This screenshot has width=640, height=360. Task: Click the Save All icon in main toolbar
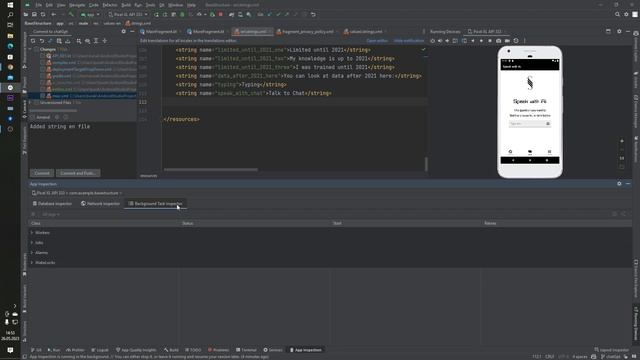point(34,14)
